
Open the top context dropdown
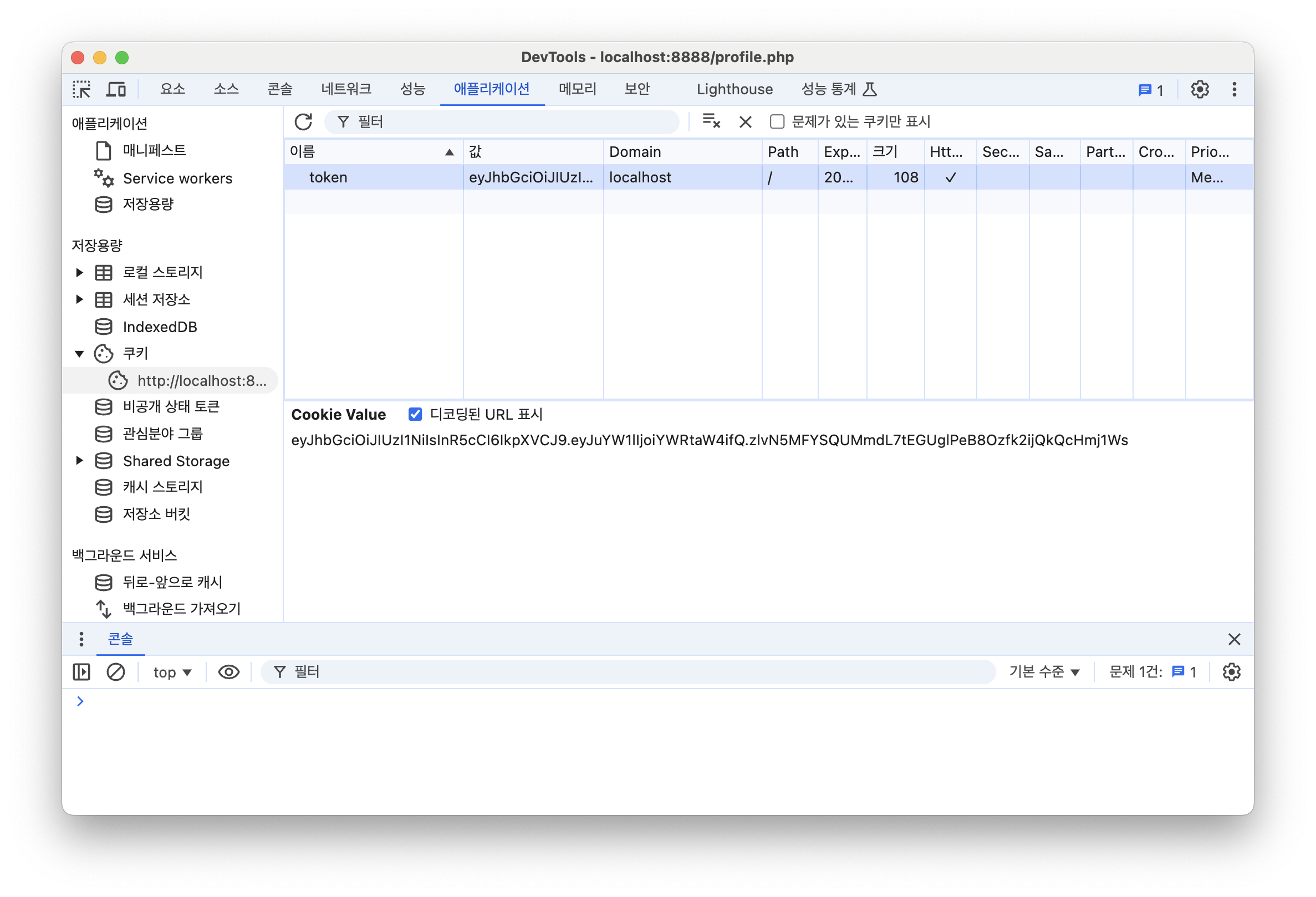(172, 671)
